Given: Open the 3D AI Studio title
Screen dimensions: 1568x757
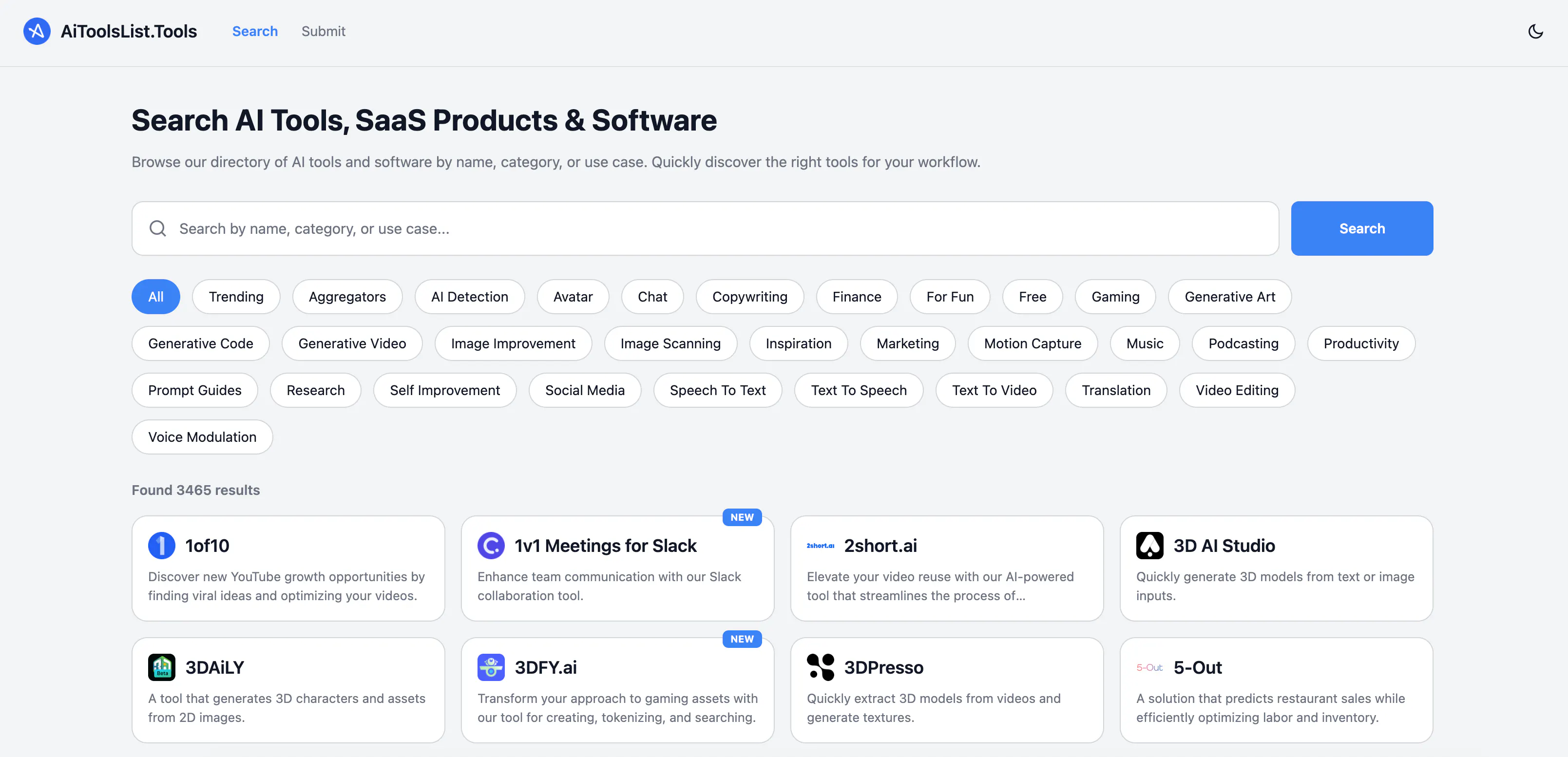Looking at the screenshot, I should pyautogui.click(x=1224, y=545).
